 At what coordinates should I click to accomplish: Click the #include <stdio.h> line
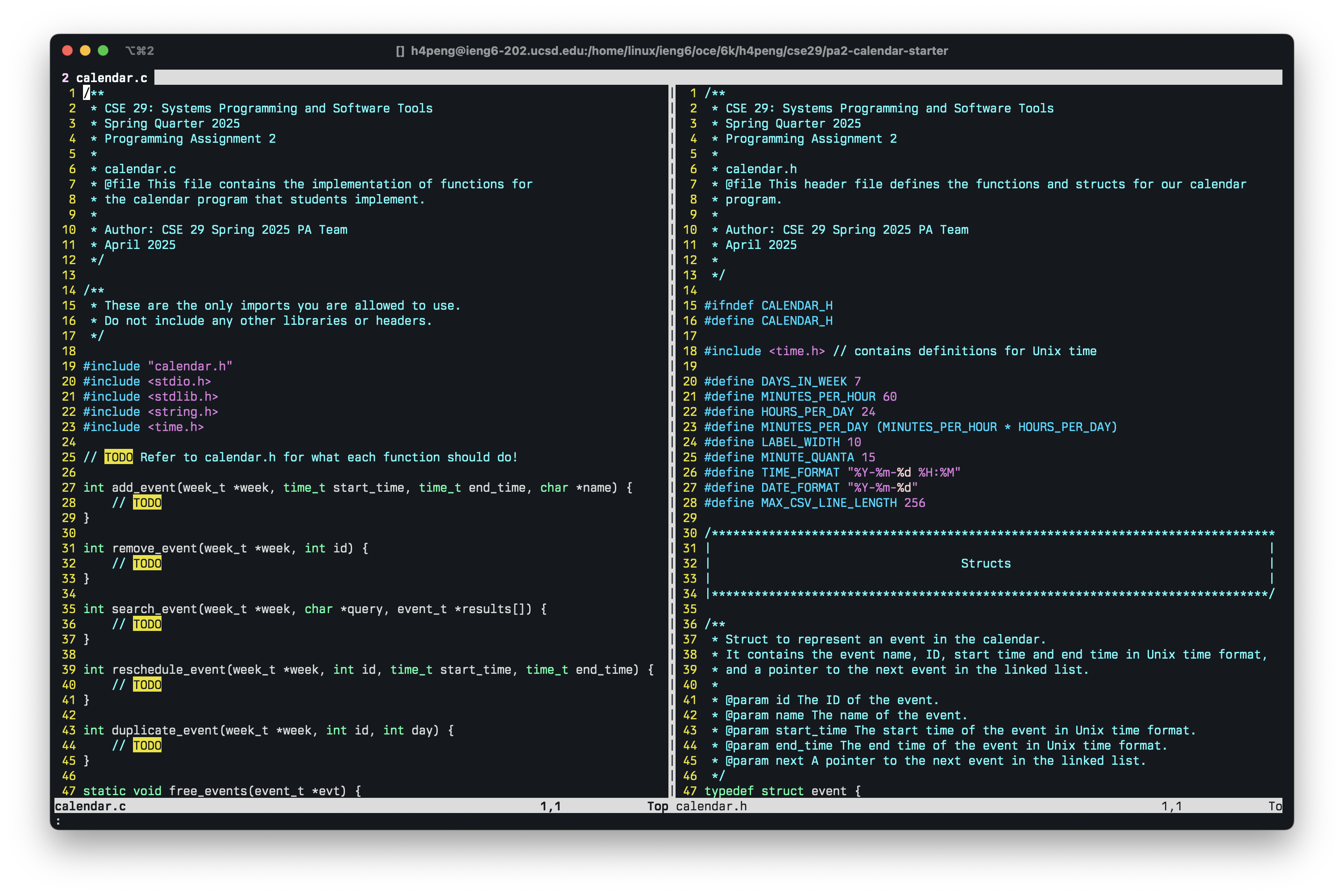(x=147, y=381)
